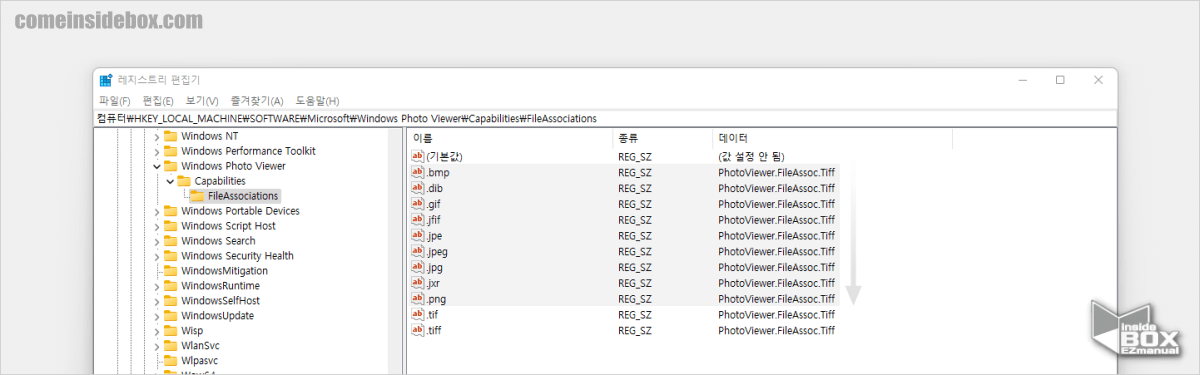Expand the Windows Search key
The width and height of the screenshot is (1200, 375).
click(156, 241)
